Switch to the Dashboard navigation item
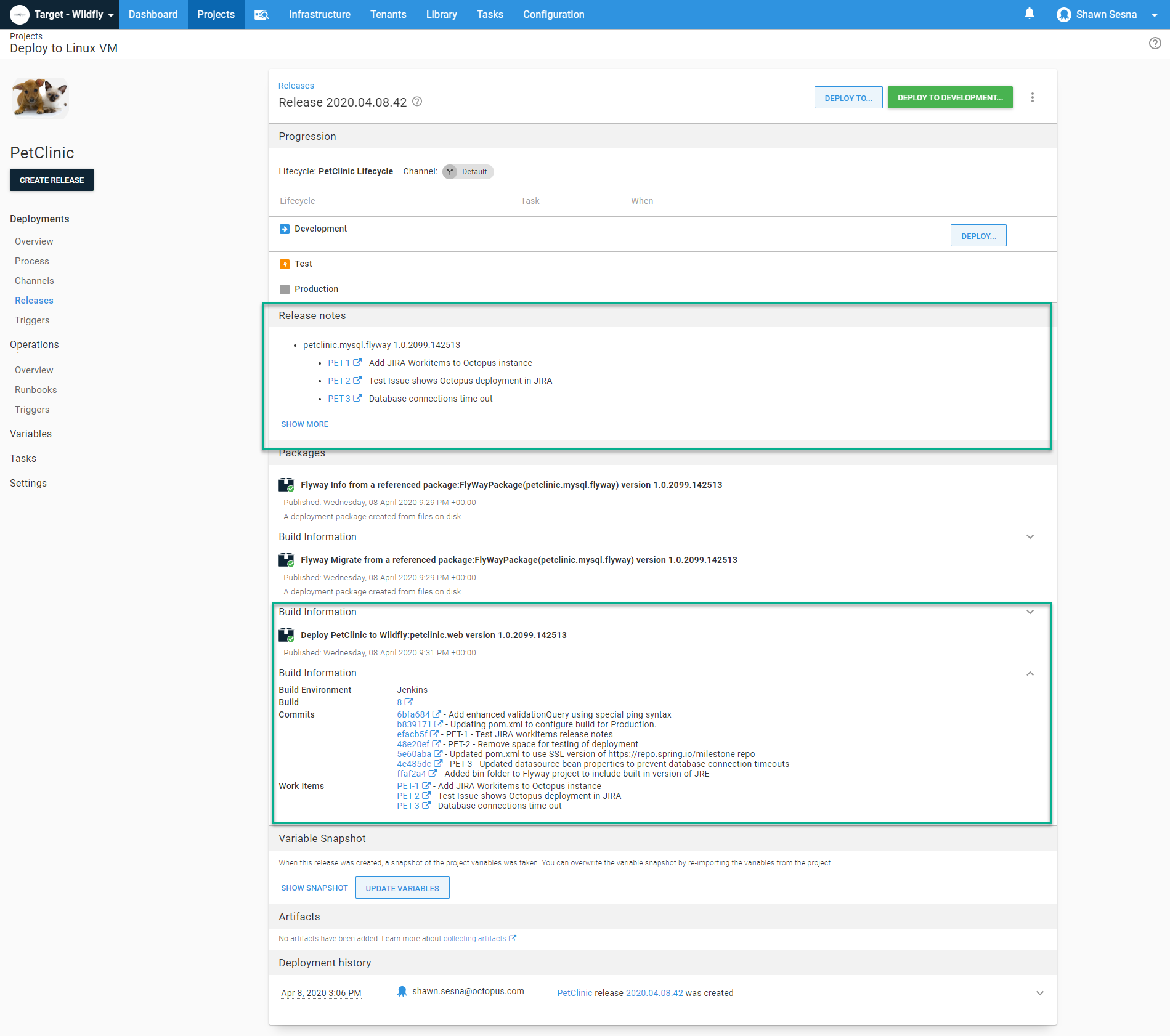 coord(153,14)
